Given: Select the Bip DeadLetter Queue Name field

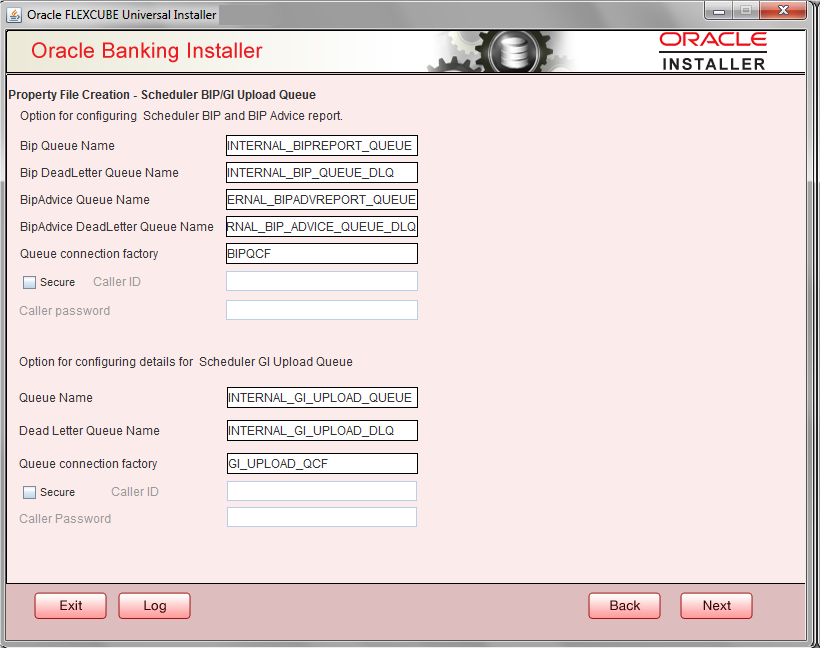Looking at the screenshot, I should click(x=321, y=172).
